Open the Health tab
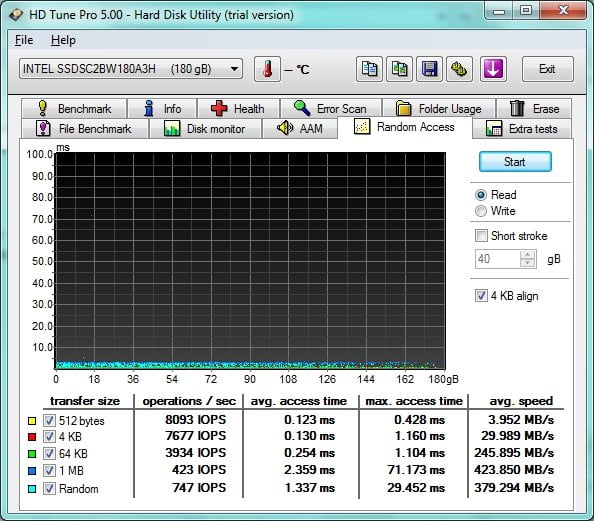The image size is (594, 521). (x=238, y=109)
